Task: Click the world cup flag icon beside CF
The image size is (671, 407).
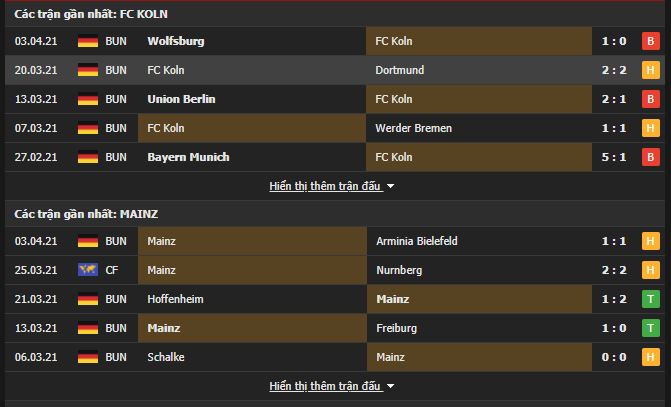Action: pos(88,270)
